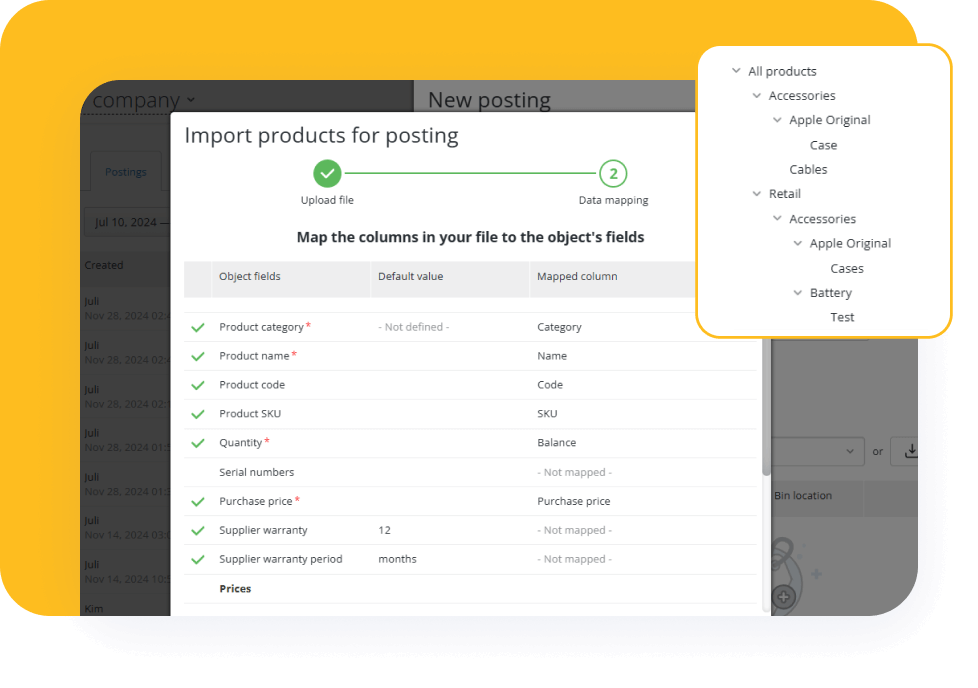The height and width of the screenshot is (688, 978).
Task: Click the green checkmark beside Supplier warranty
Action: [x=198, y=531]
